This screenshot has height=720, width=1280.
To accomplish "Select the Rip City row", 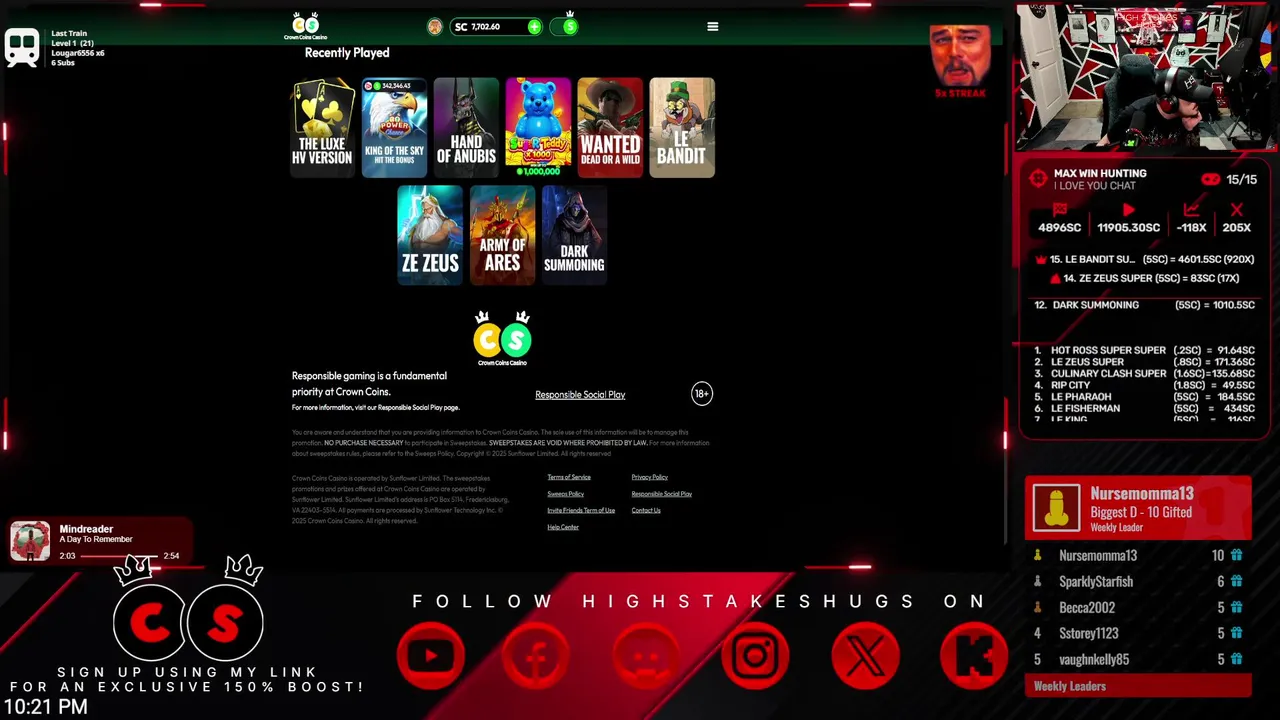I will tap(1144, 385).
